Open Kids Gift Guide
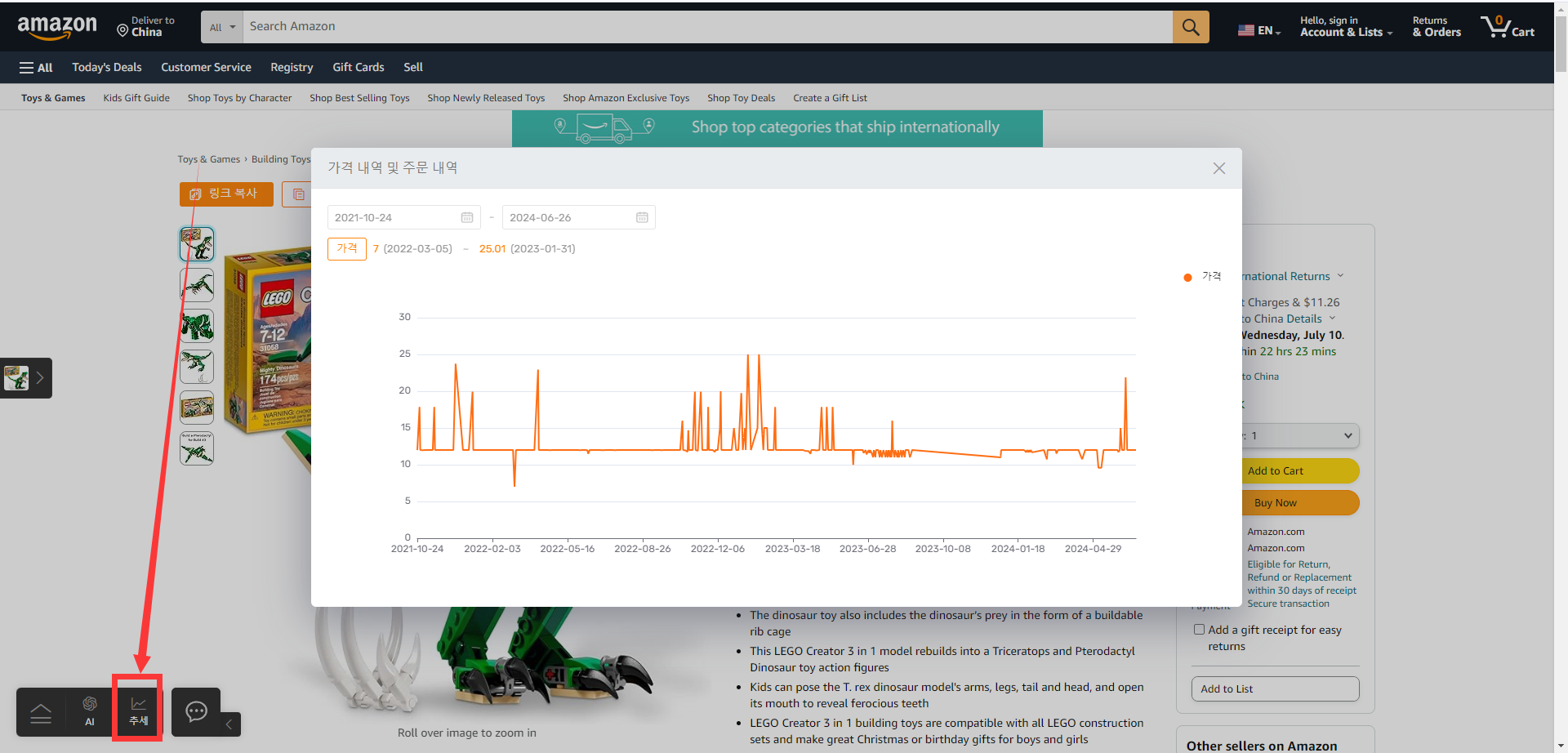This screenshot has height=753, width=1568. point(136,98)
